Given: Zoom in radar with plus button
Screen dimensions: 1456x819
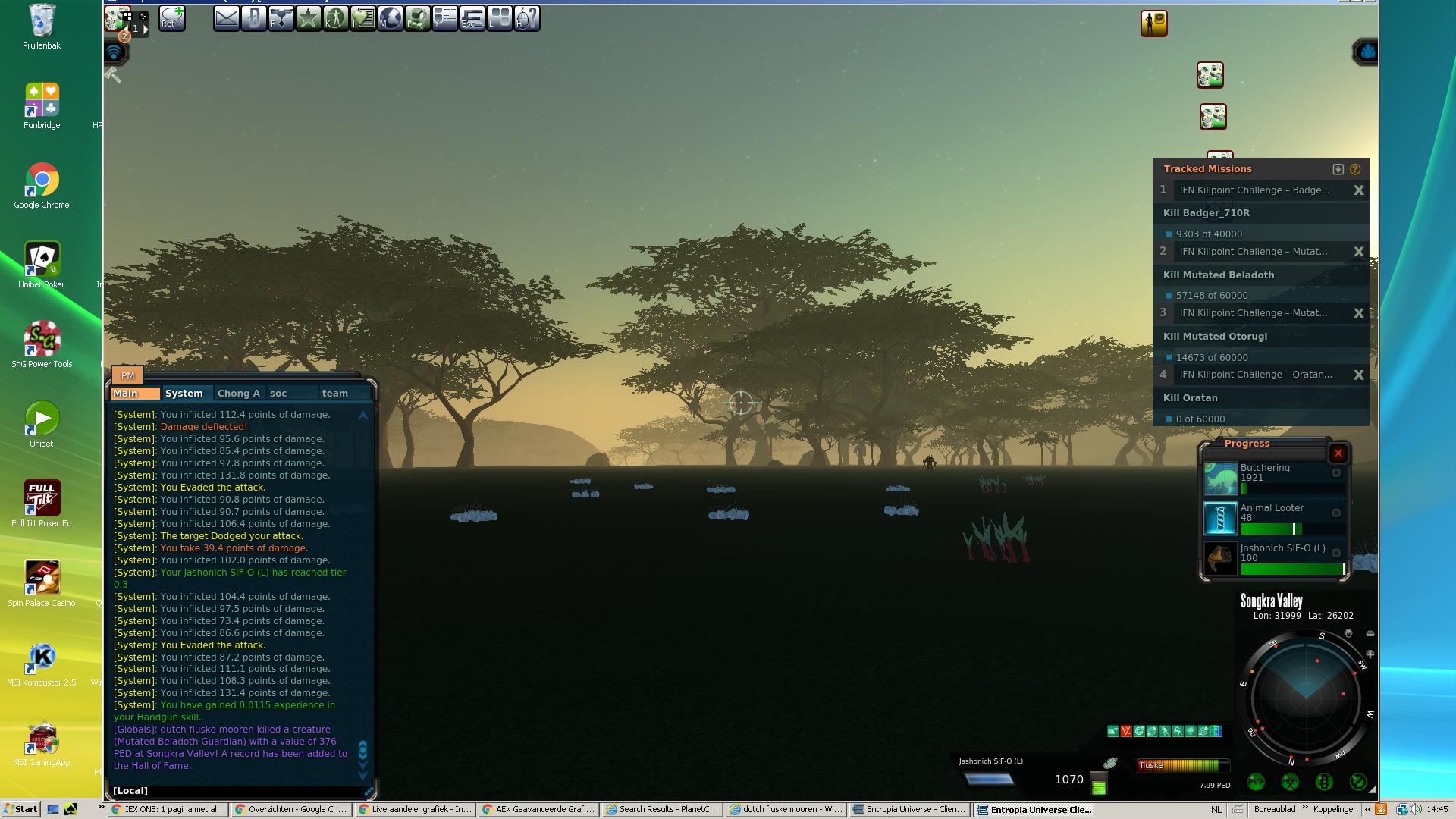Looking at the screenshot, I should pyautogui.click(x=1370, y=654).
